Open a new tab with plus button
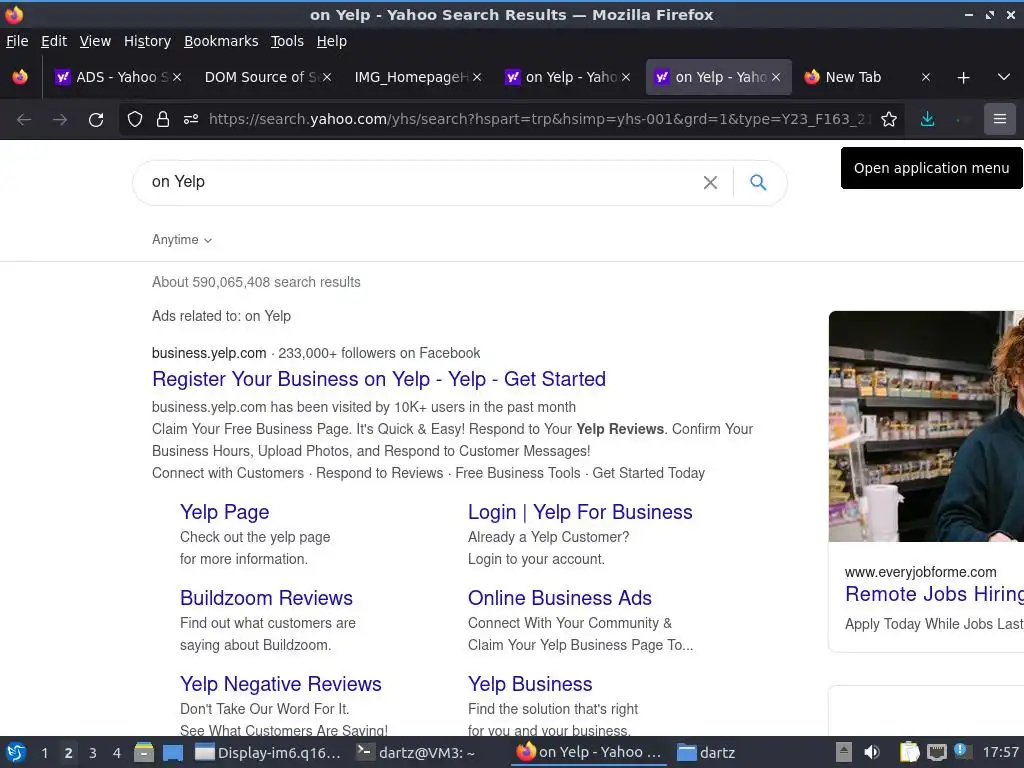The height and width of the screenshot is (768, 1024). click(963, 78)
